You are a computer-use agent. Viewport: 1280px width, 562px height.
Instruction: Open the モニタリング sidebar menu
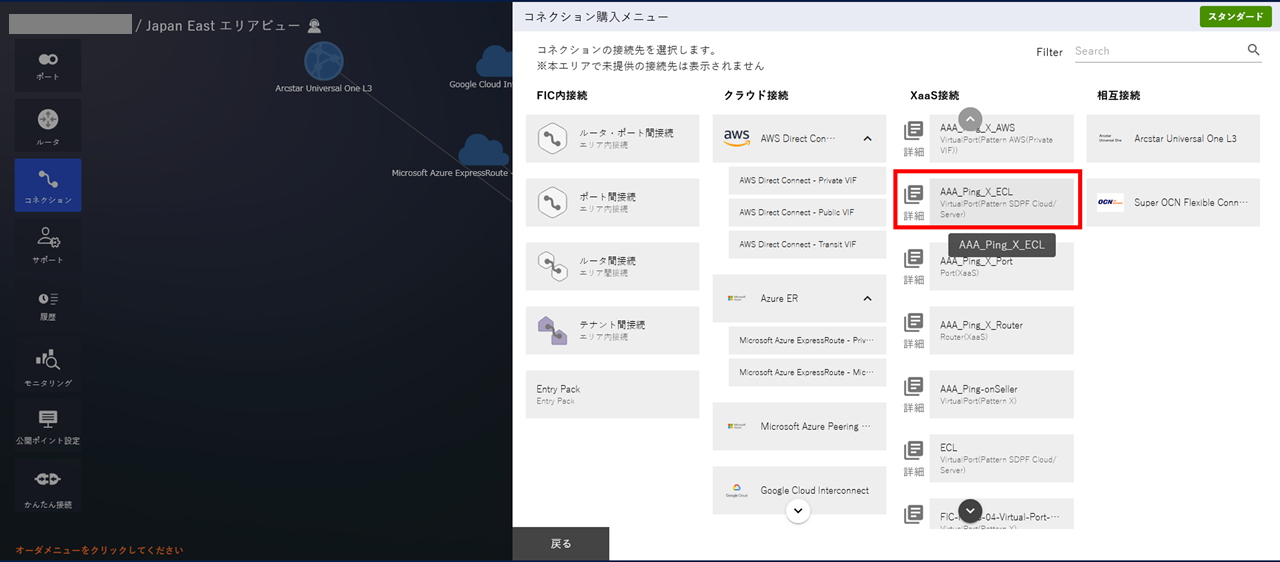(48, 367)
